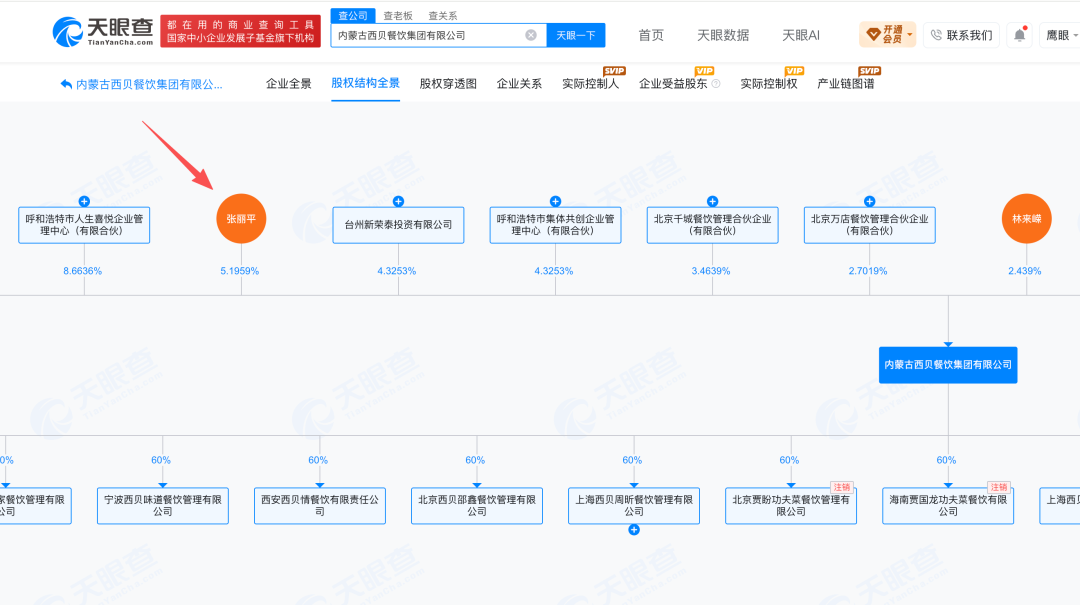The image size is (1080, 605).
Task: Go back via 内蒙古西贝餐饮集团 back link
Action: (x=141, y=84)
